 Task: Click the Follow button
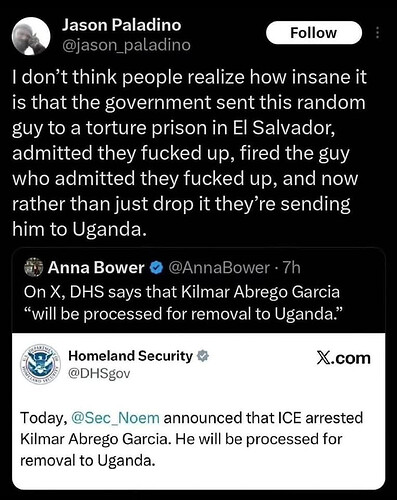[x=314, y=33]
